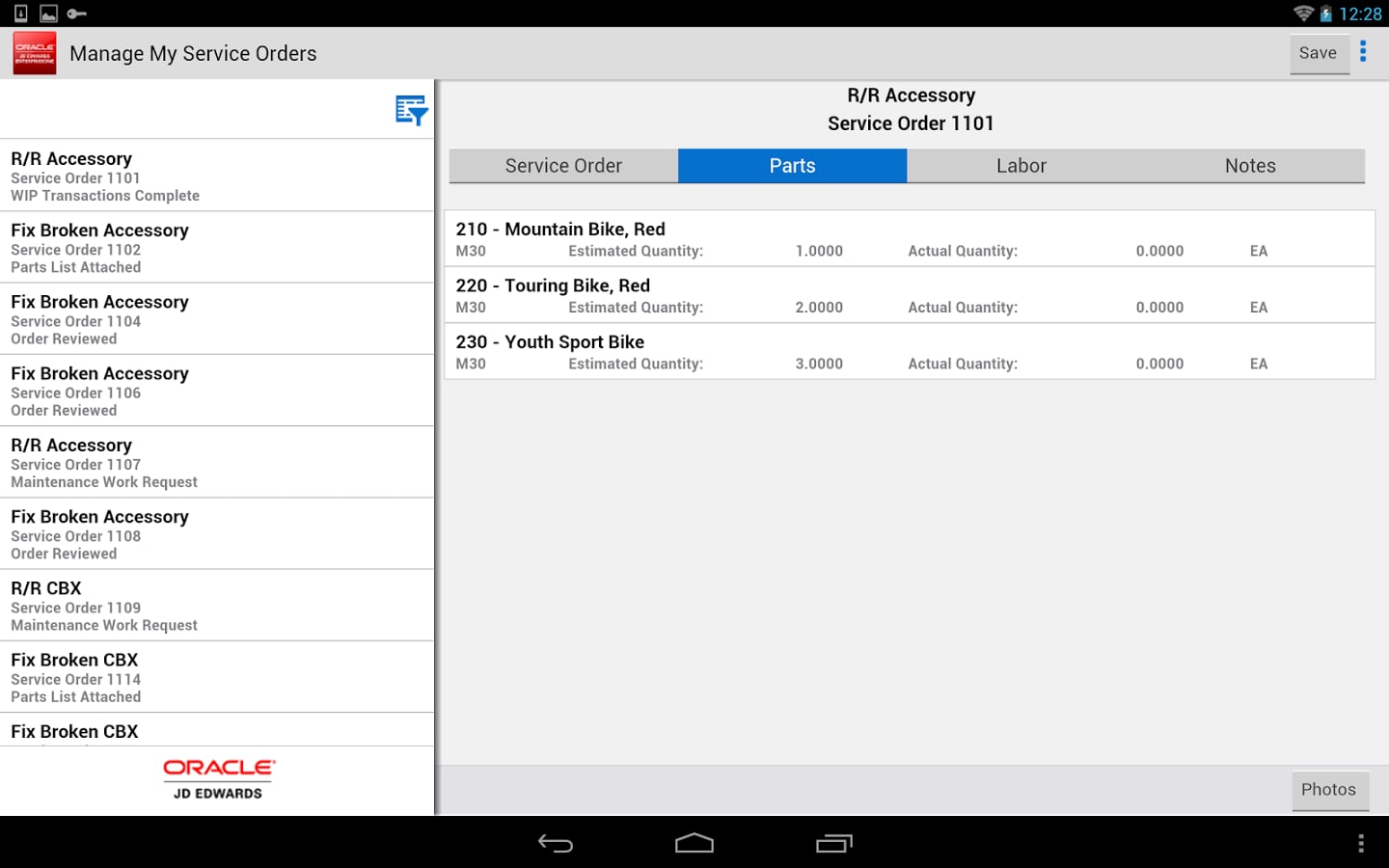Viewport: 1389px width, 868px height.
Task: Tap estimated quantity 3.0000 for Youth Sport Bike
Action: pyautogui.click(x=819, y=364)
